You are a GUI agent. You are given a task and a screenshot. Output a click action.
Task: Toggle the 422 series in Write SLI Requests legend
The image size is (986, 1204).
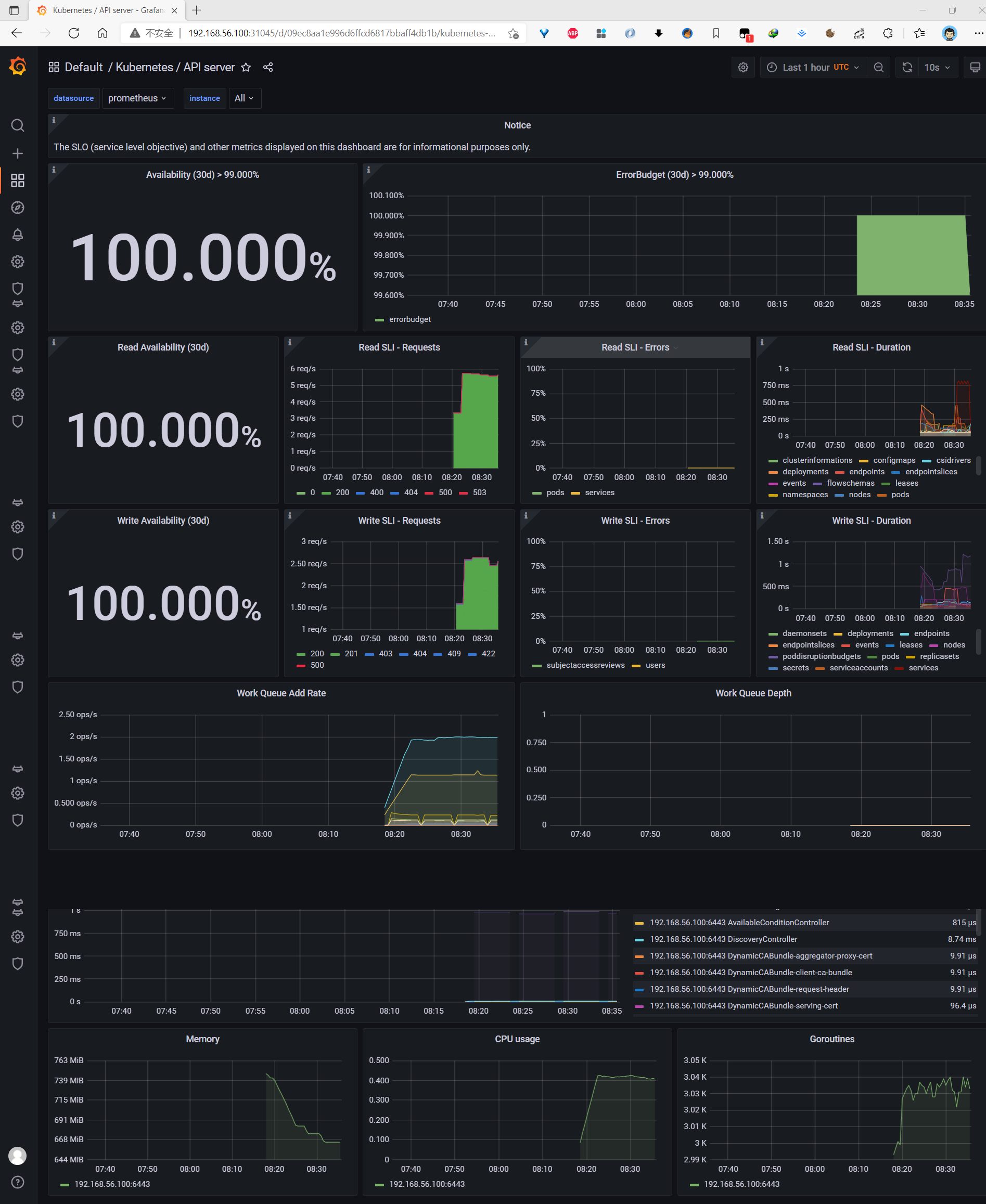[489, 654]
